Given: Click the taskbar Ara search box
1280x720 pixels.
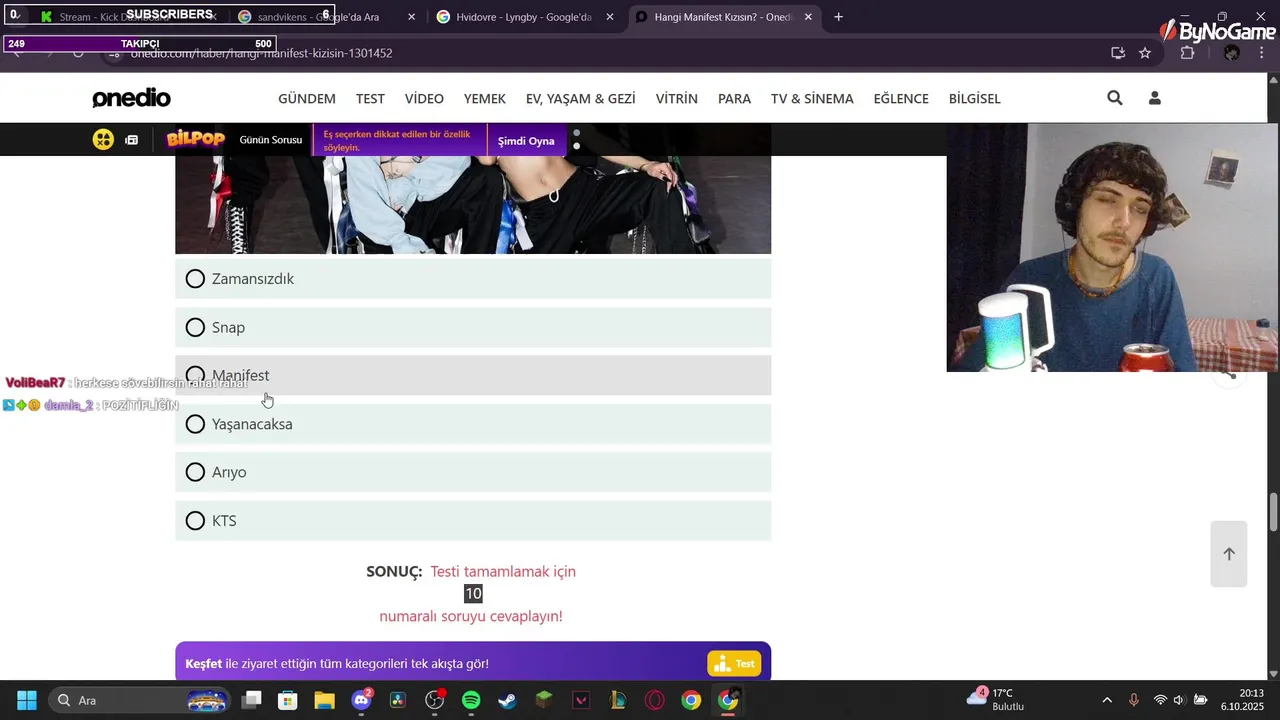Looking at the screenshot, I should coord(138,700).
